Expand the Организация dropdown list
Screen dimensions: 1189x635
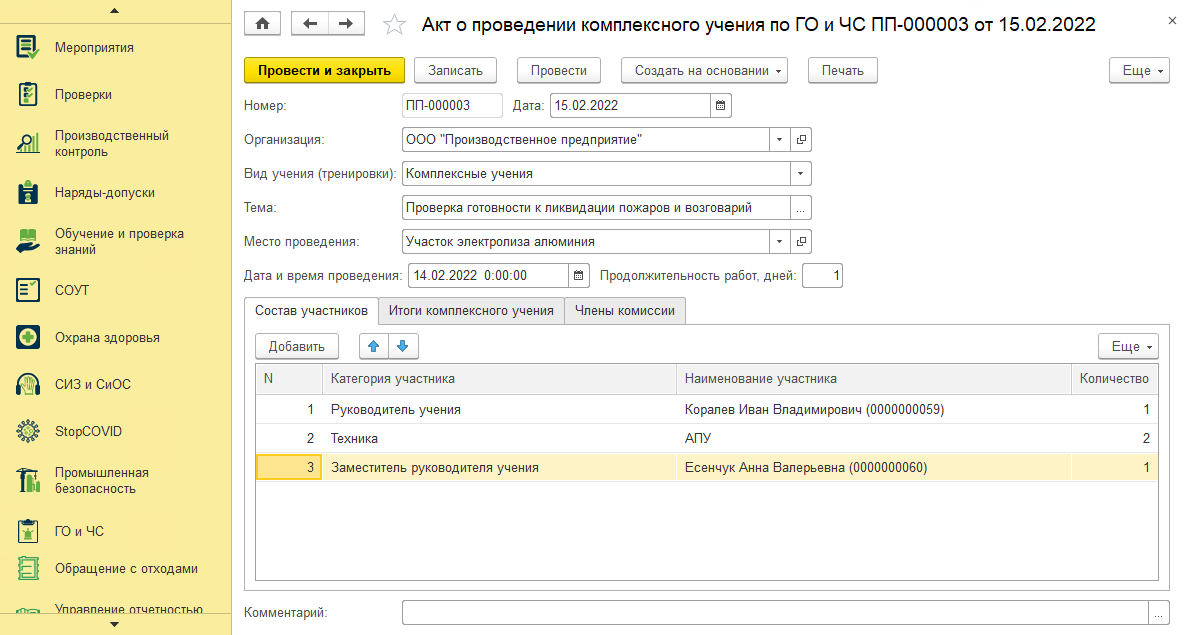click(x=780, y=140)
